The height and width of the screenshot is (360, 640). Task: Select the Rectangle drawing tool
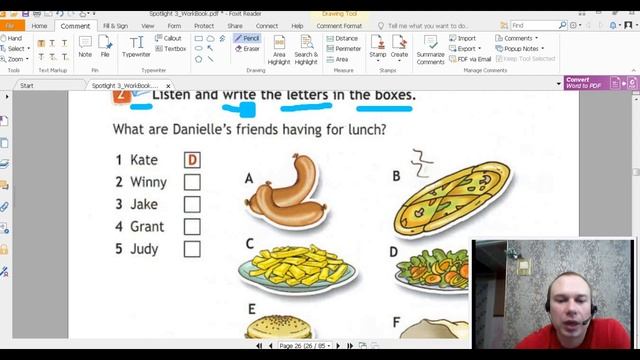pyautogui.click(x=198, y=38)
